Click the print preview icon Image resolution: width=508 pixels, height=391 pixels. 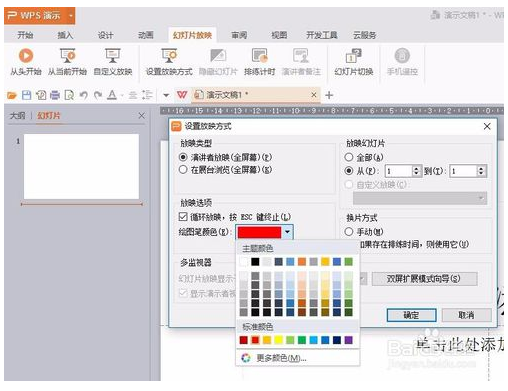click(x=69, y=95)
